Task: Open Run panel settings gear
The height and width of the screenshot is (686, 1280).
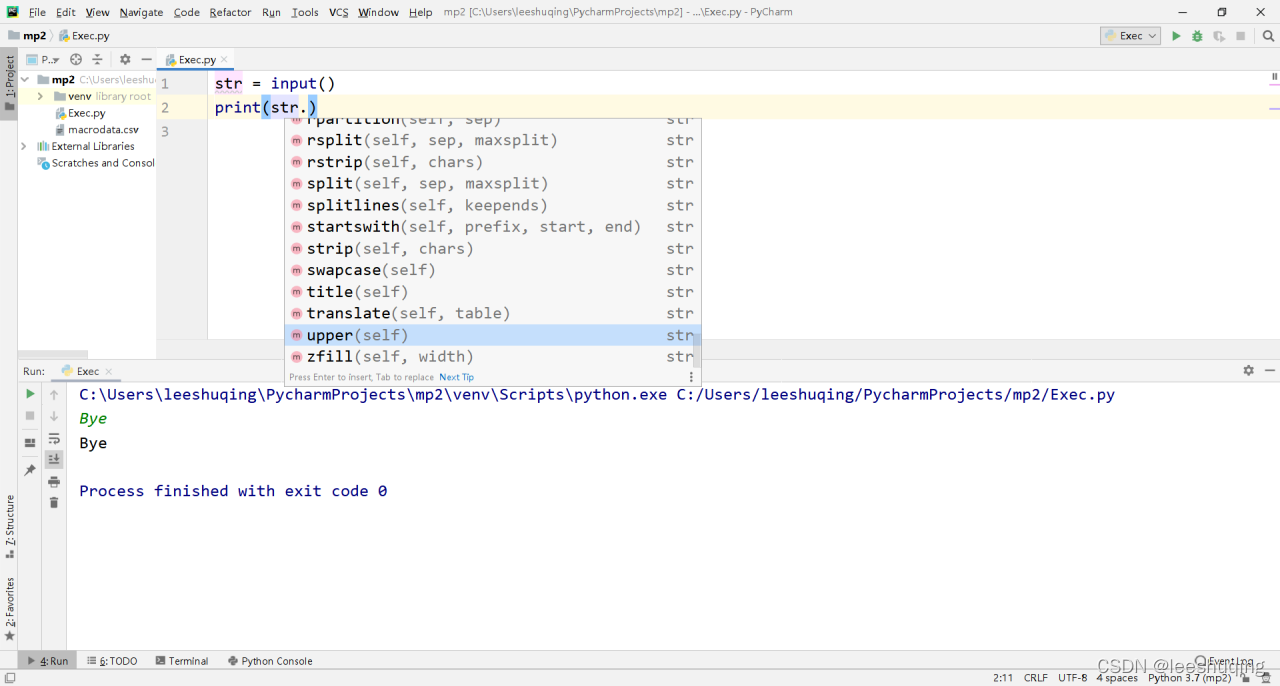Action: click(1248, 370)
